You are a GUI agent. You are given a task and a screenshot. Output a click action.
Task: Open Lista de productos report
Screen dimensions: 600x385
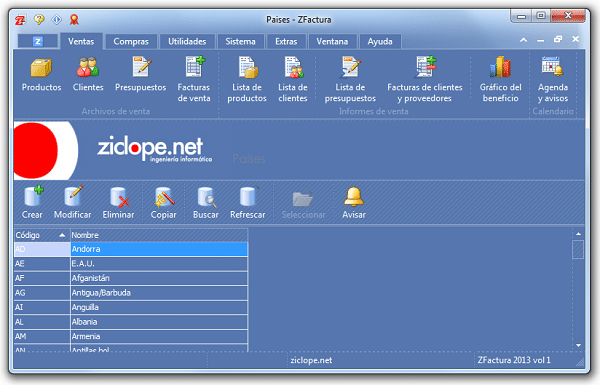pos(248,67)
